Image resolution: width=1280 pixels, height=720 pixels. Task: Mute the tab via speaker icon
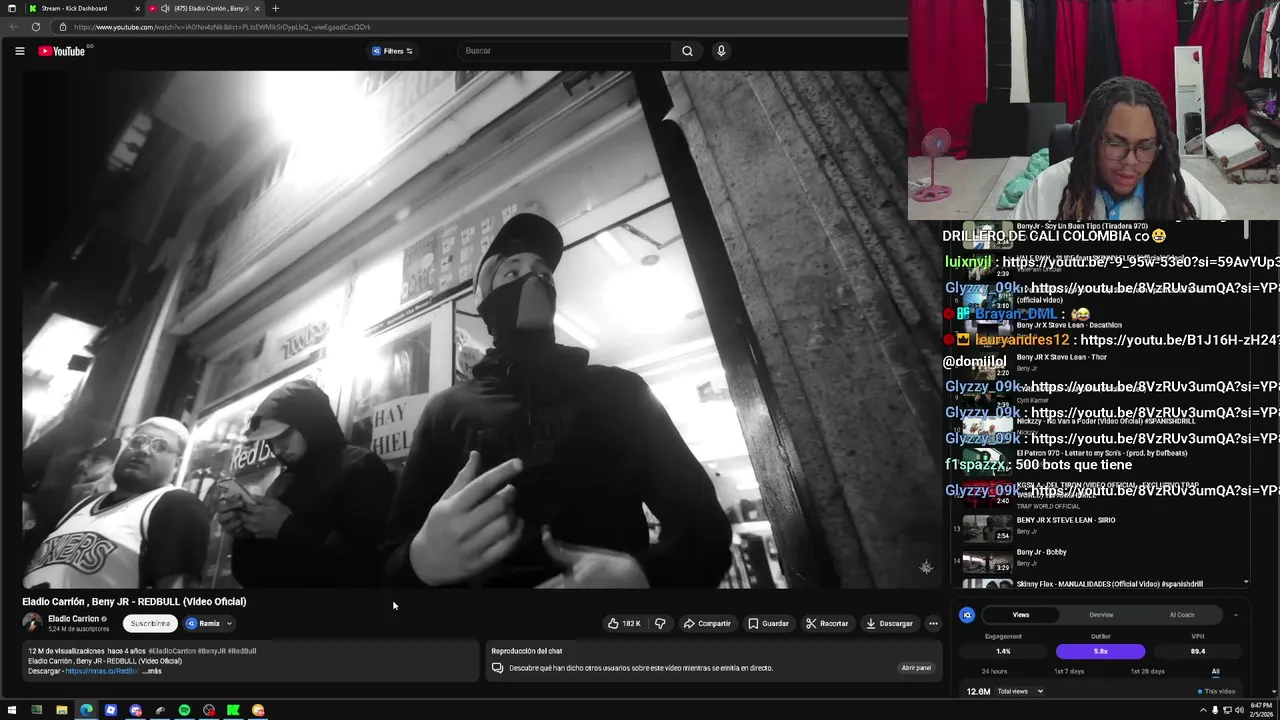coord(165,8)
